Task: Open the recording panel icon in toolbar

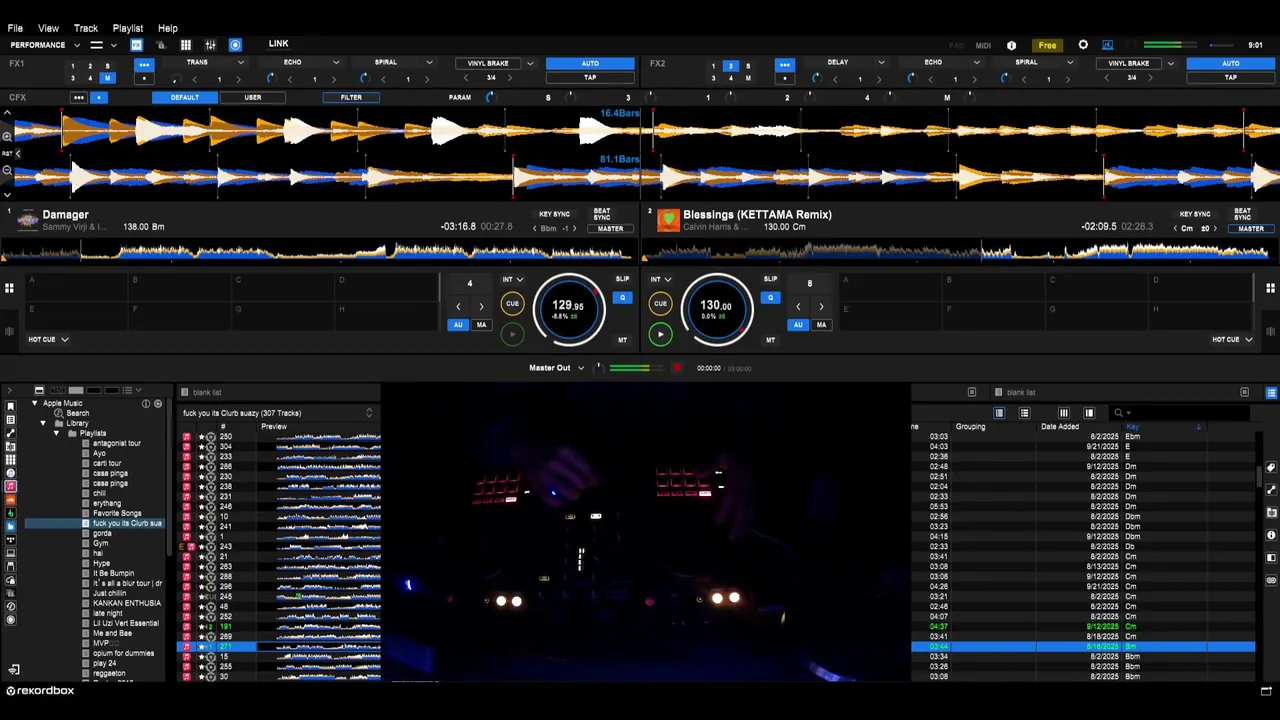Action: (235, 45)
